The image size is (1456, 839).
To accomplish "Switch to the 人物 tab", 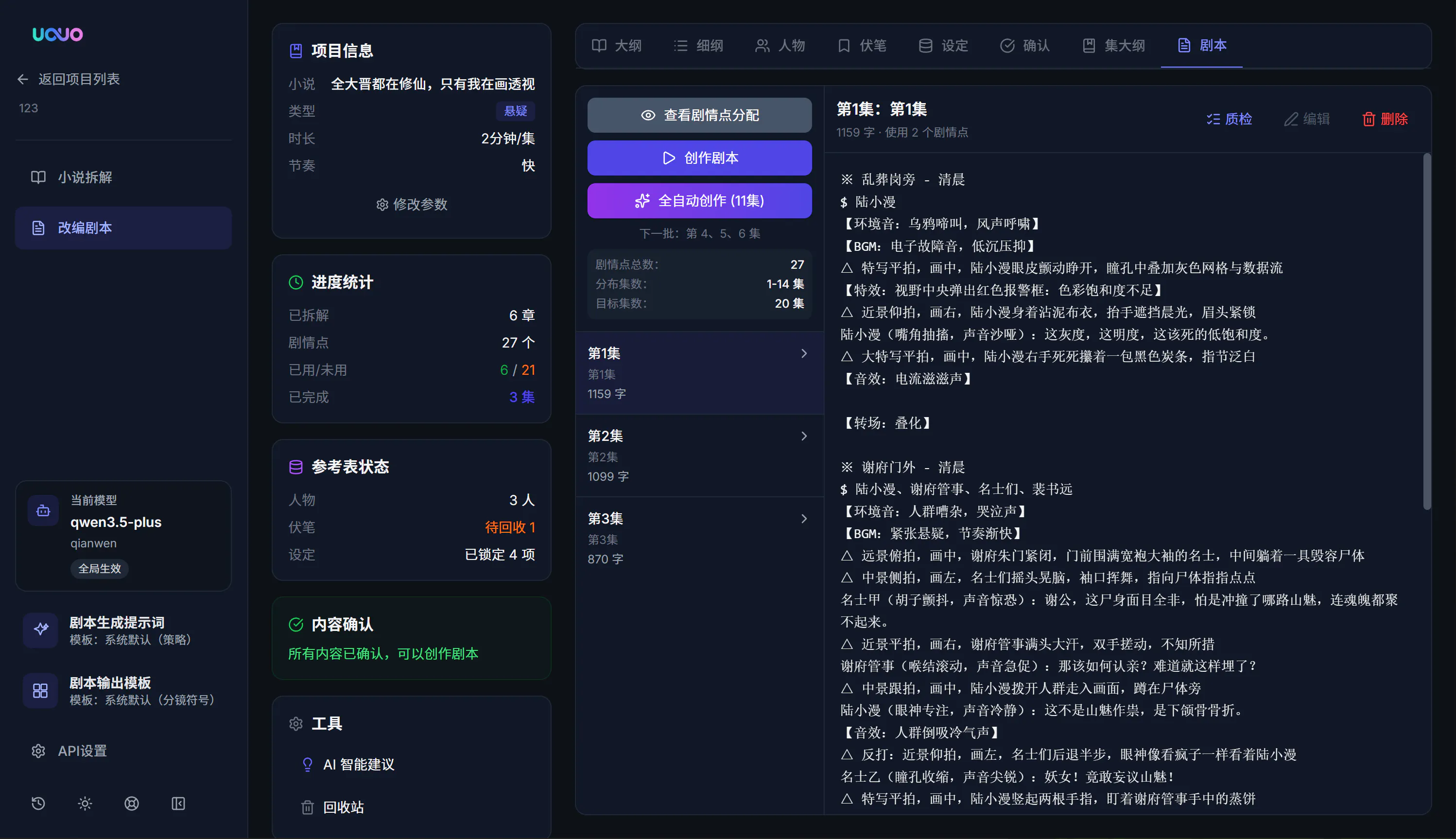I will coord(780,46).
